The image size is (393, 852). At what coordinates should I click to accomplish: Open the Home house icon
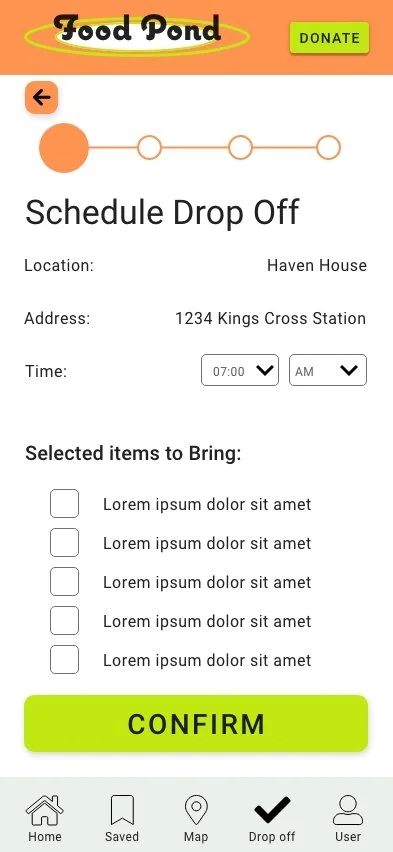(45, 810)
